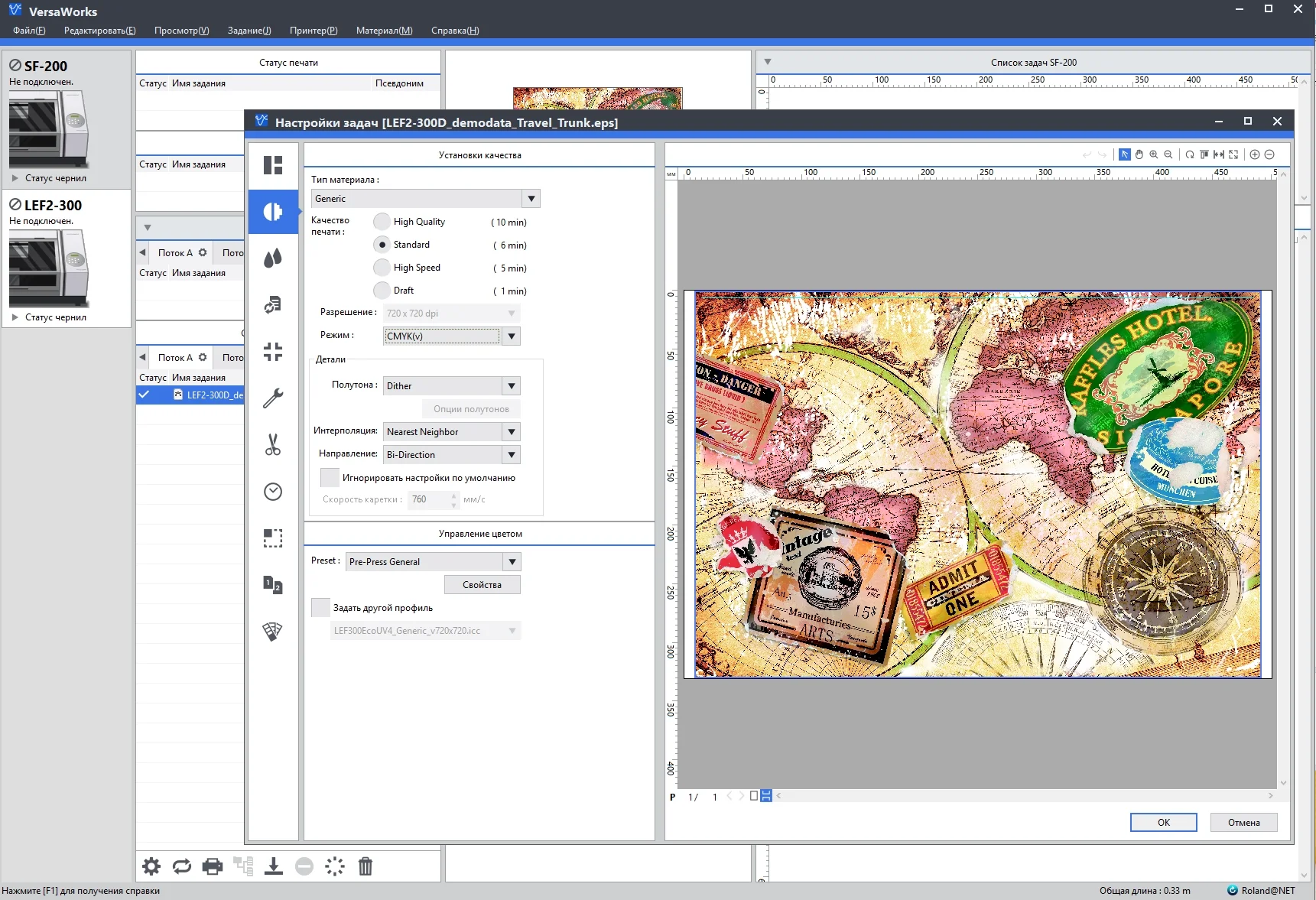Click the download arrow icon in bottom toolbar

[x=274, y=866]
